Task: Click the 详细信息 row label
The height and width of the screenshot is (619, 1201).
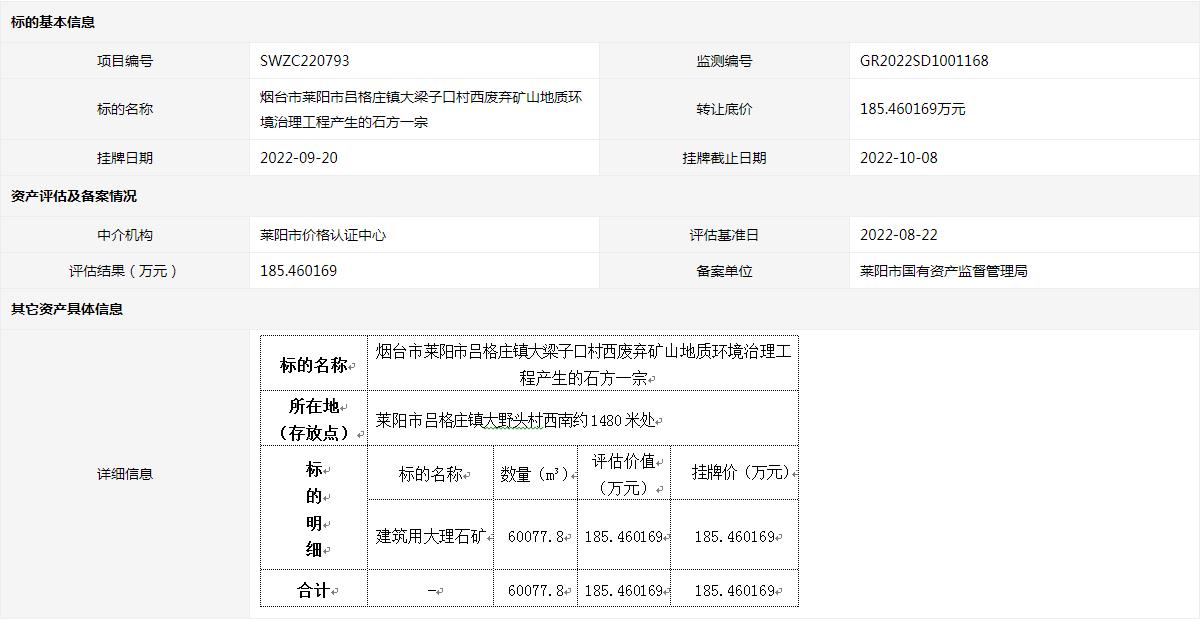Action: coord(125,474)
